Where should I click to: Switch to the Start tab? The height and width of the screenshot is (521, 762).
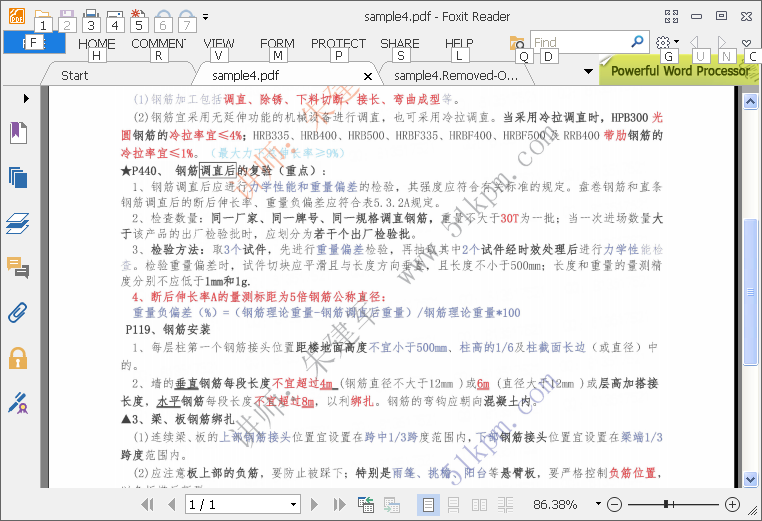pos(75,75)
